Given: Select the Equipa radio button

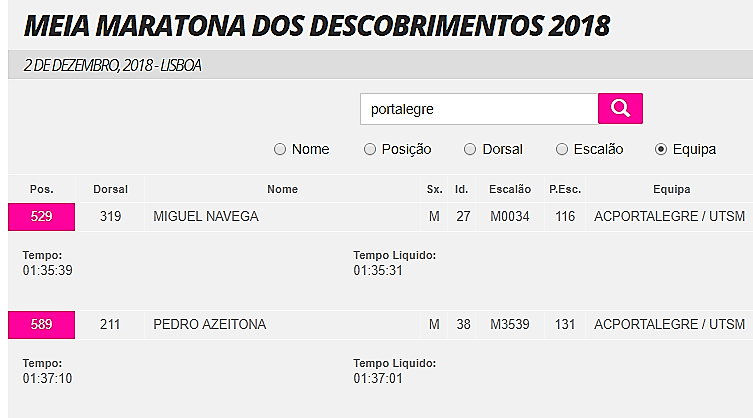Looking at the screenshot, I should tap(660, 149).
